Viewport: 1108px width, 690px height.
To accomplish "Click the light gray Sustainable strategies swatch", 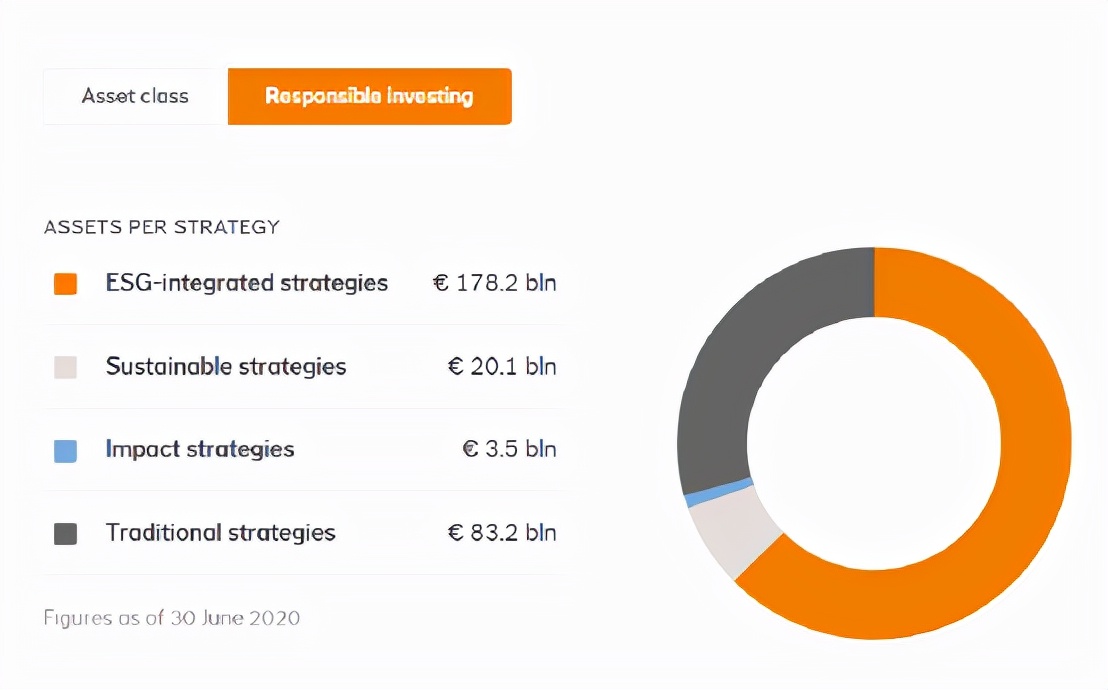I will tap(65, 367).
